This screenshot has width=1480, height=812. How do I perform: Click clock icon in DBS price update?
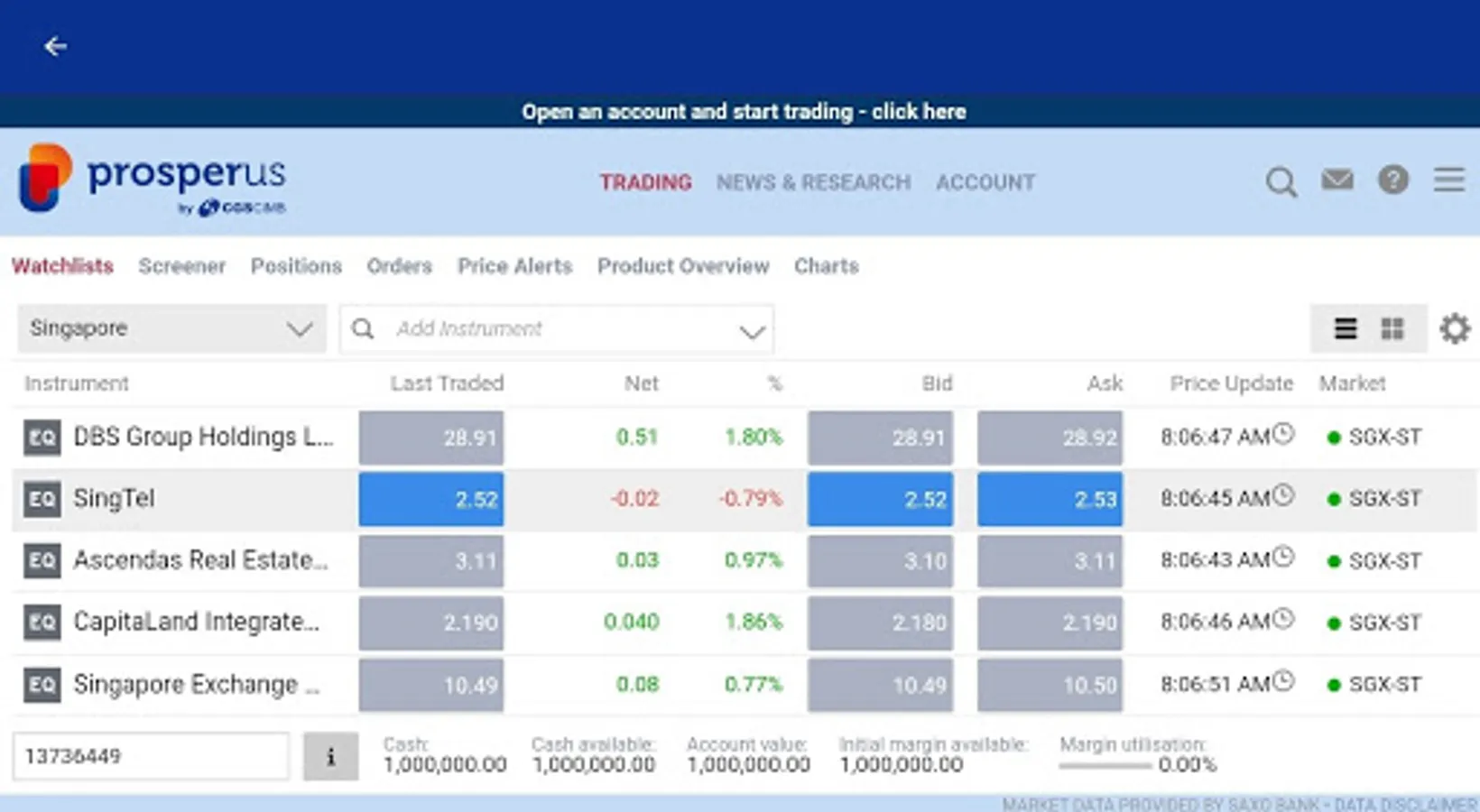pos(1283,434)
